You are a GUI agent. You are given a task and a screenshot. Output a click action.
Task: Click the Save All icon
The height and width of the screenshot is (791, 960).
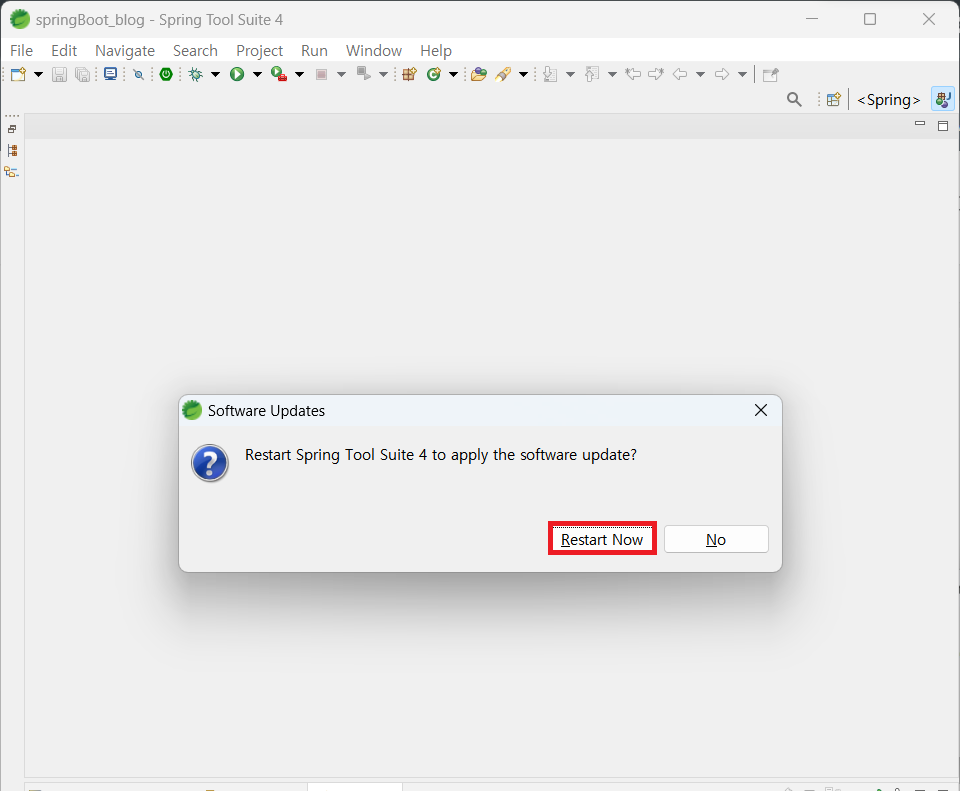coord(82,74)
